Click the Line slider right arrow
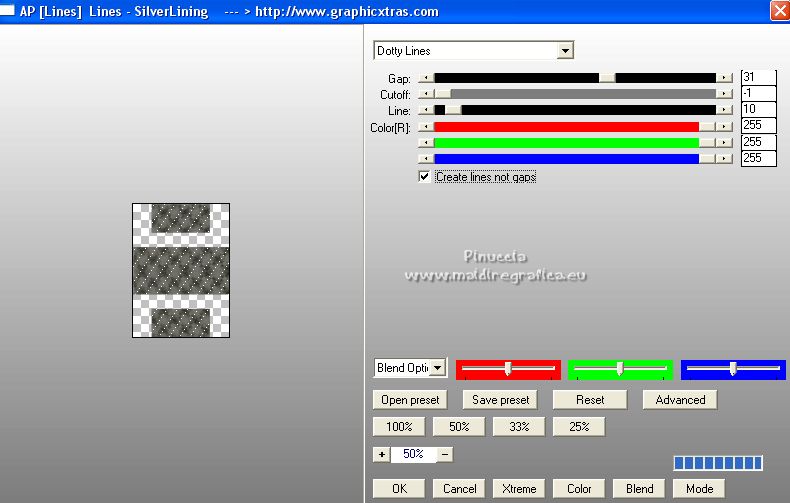 [724, 110]
